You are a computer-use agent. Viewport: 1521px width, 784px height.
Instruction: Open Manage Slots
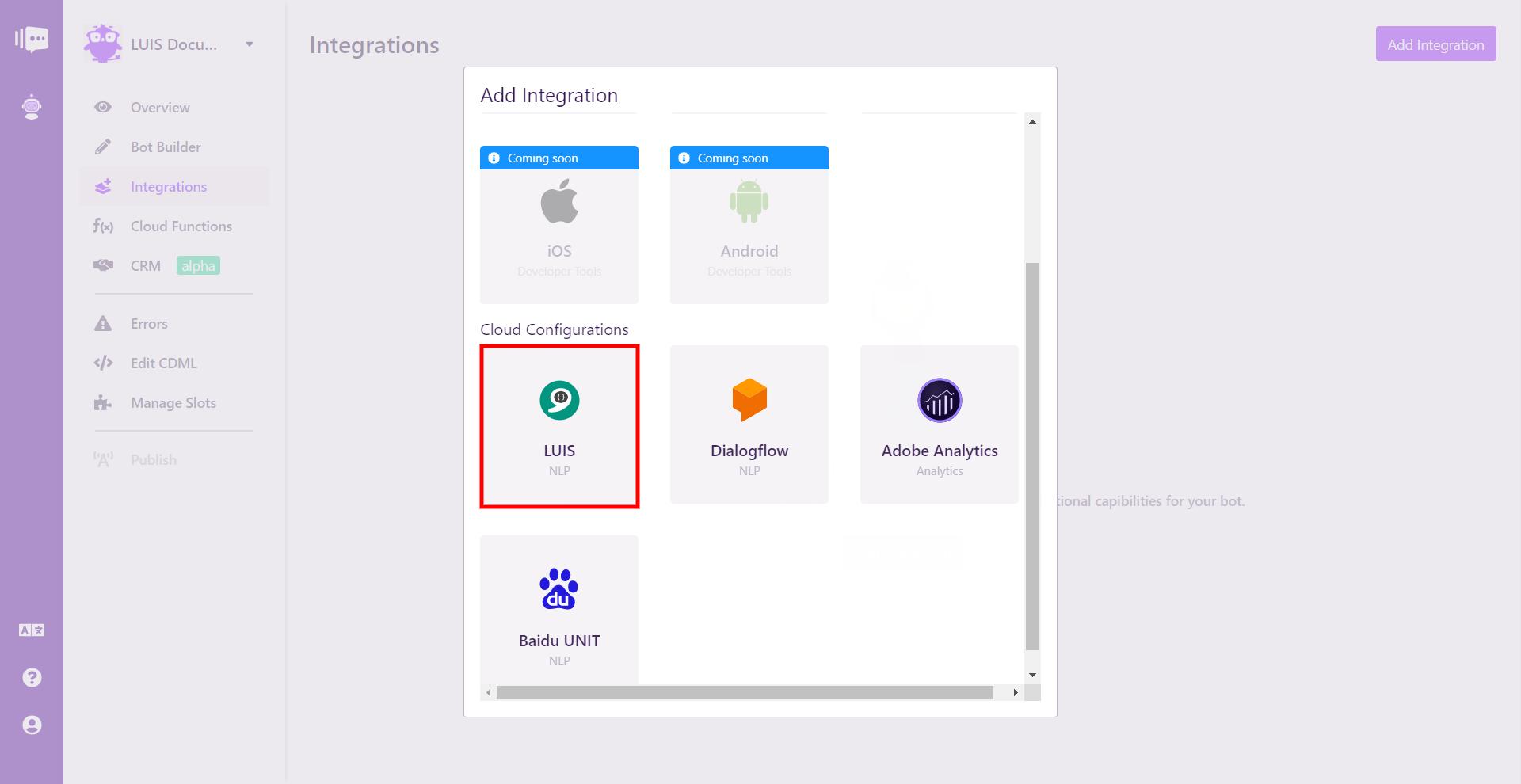[174, 403]
